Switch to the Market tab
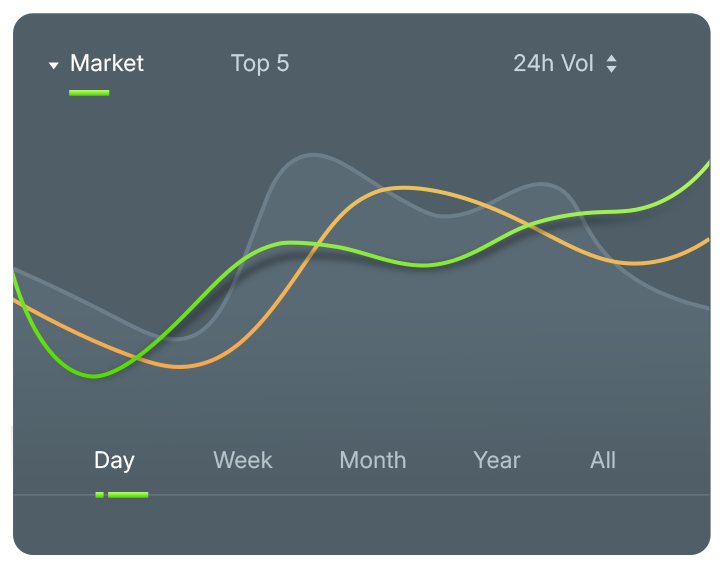The height and width of the screenshot is (569, 724). pos(106,64)
